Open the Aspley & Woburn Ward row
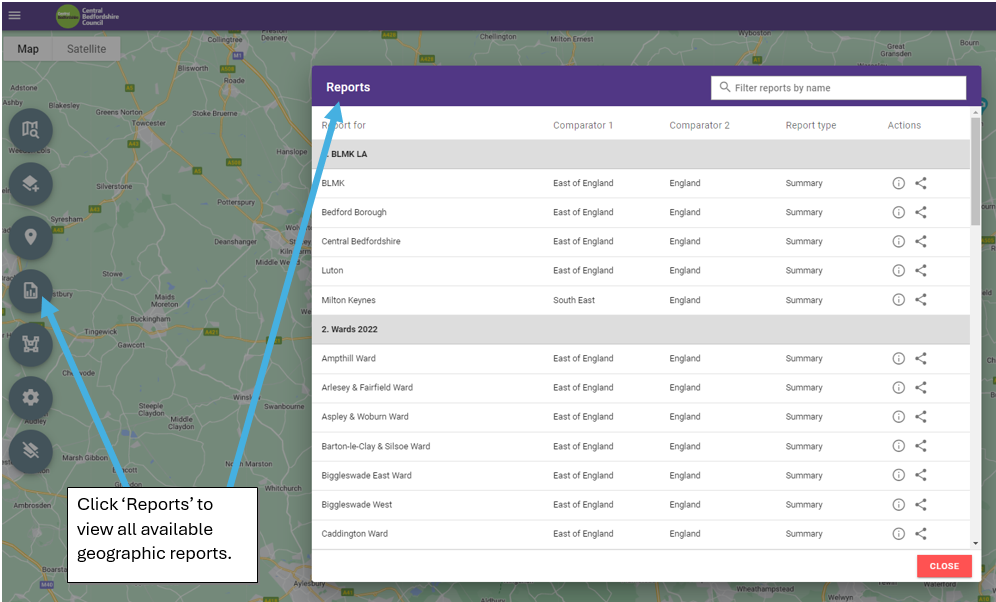Viewport: 996px width, 602px height. (641, 417)
